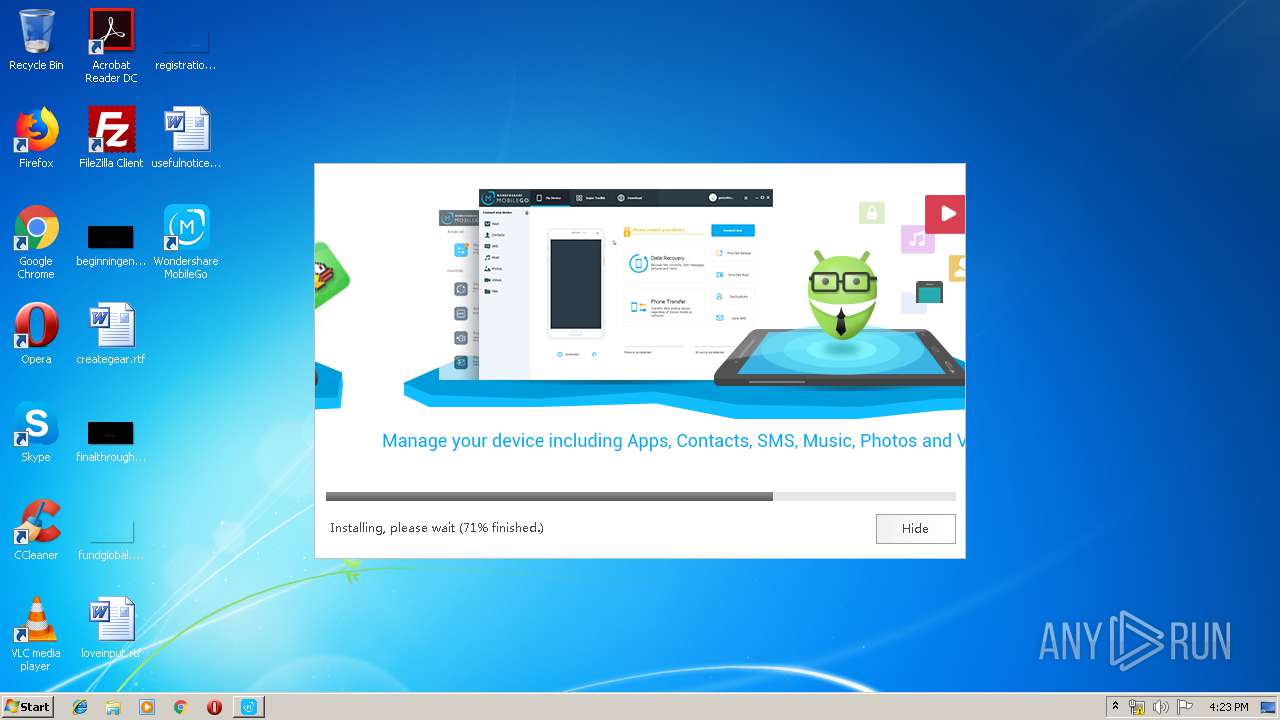Viewport: 1280px width, 720px height.
Task: Launch Skype desktop shortcut
Action: [36, 432]
